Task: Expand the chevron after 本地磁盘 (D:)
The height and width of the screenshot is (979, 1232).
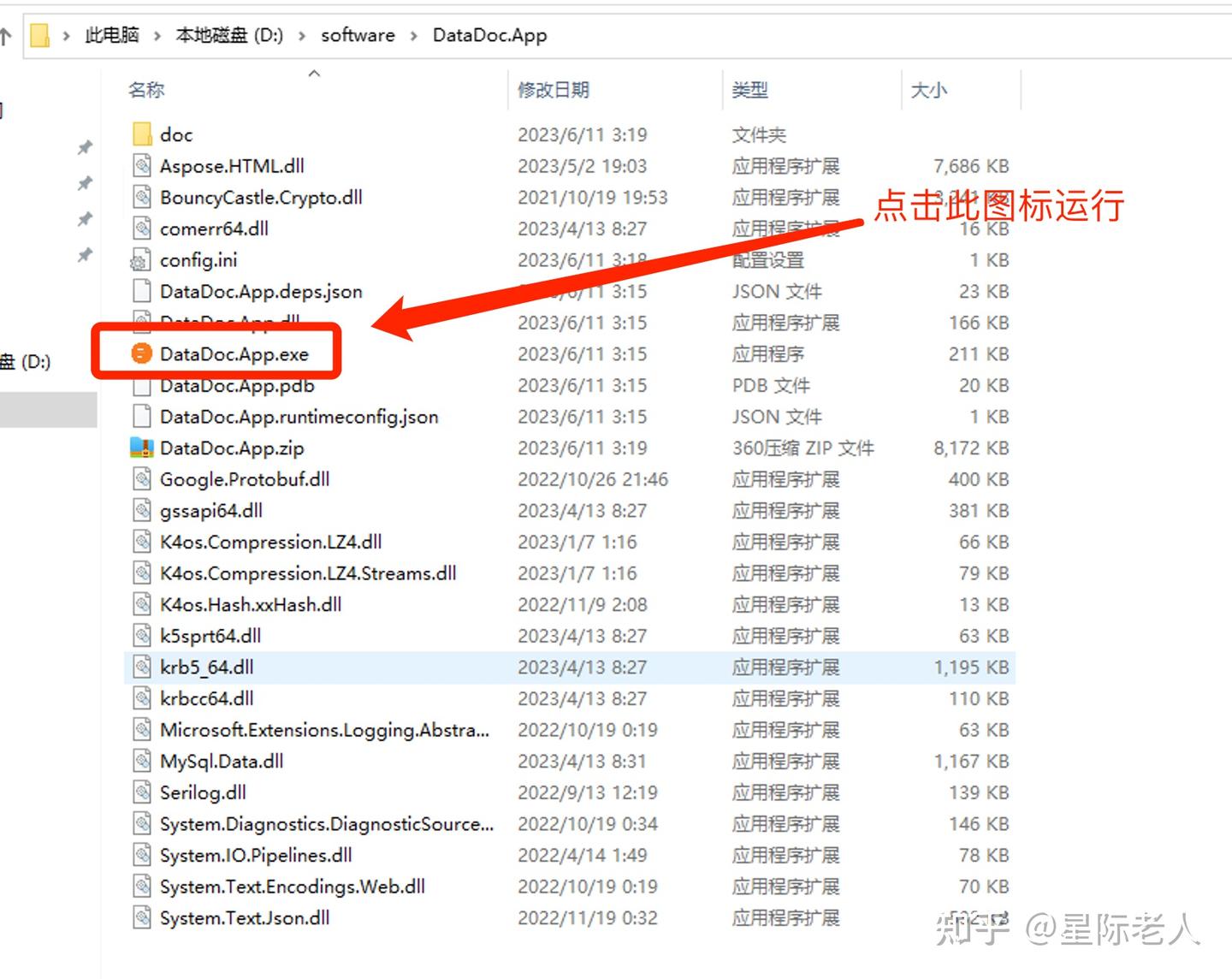Action: point(301,35)
